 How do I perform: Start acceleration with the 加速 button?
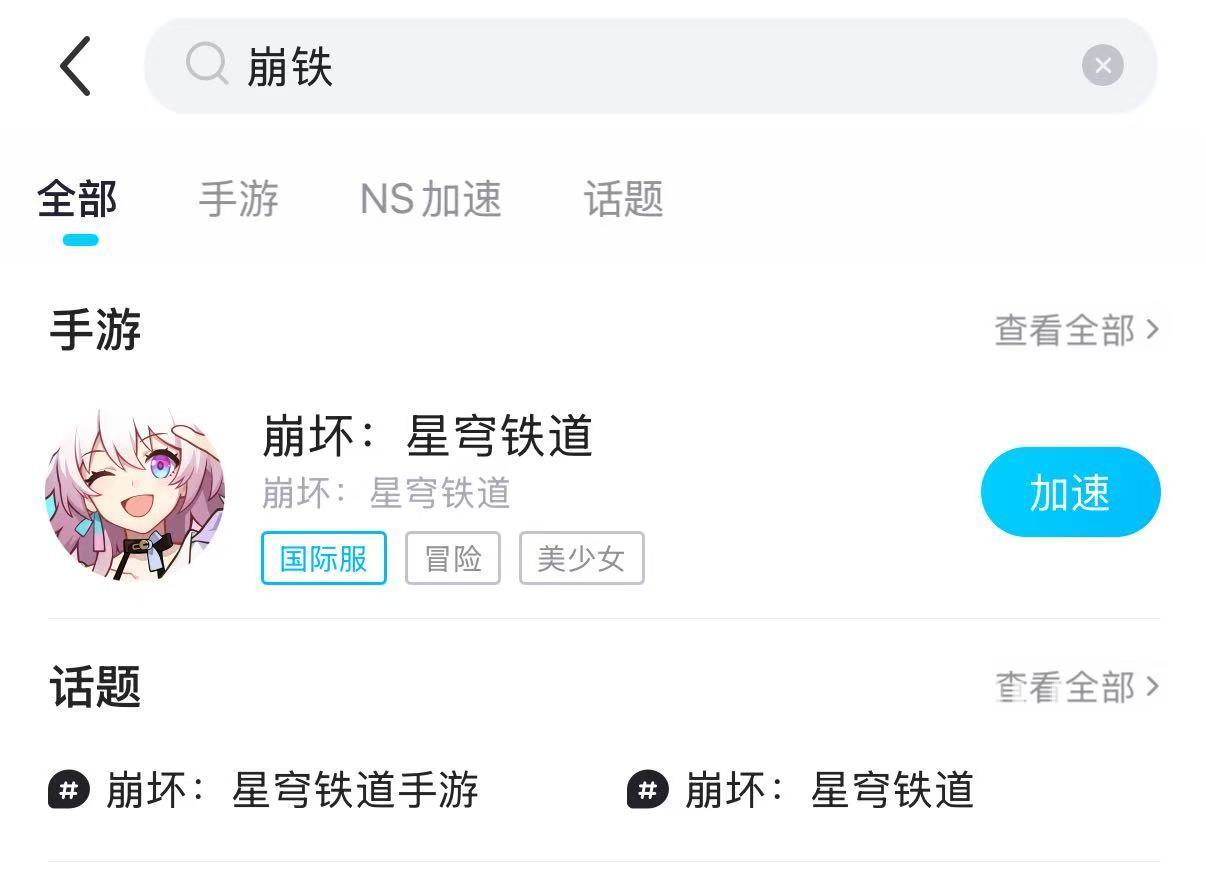[x=1070, y=492]
